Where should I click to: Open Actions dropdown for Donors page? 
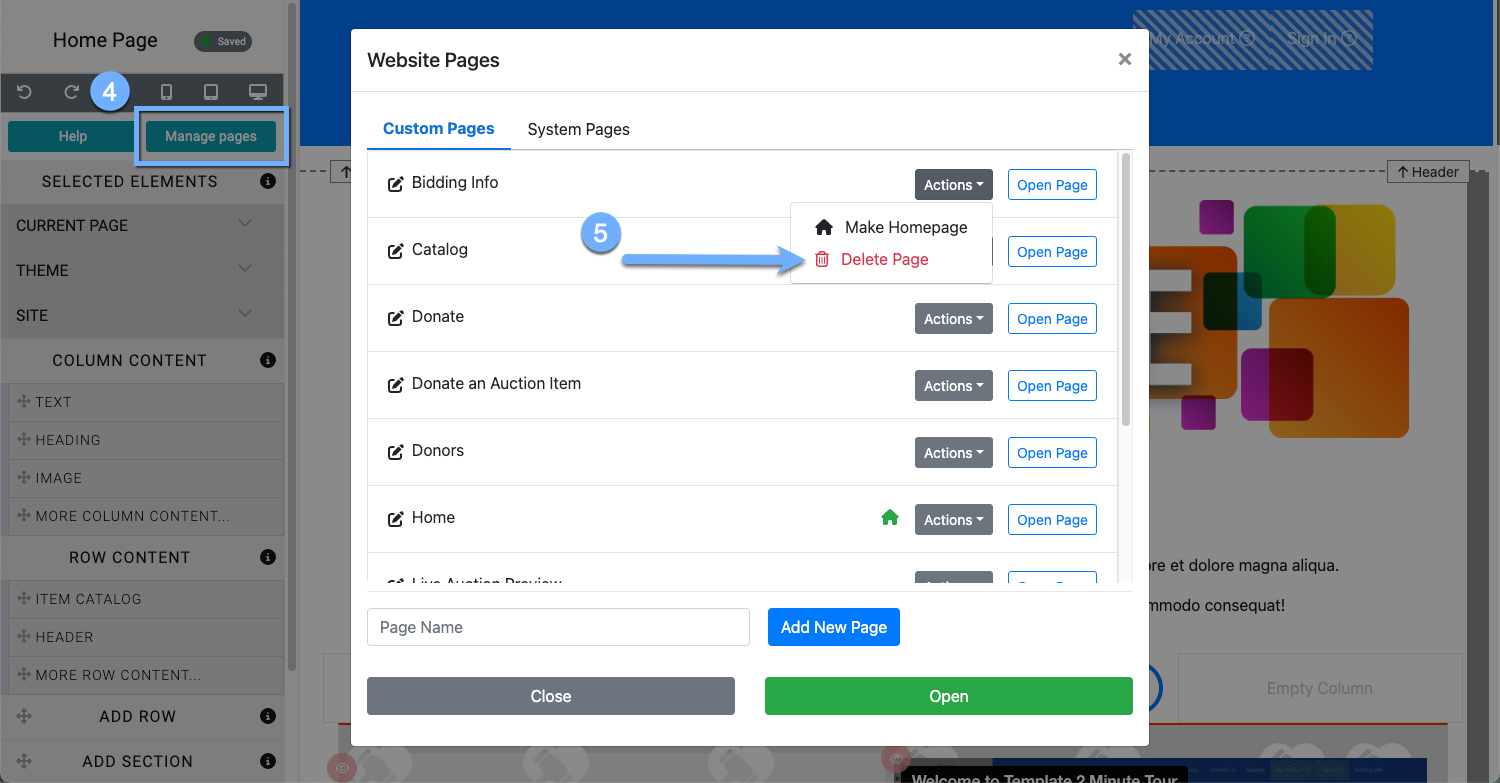953,453
